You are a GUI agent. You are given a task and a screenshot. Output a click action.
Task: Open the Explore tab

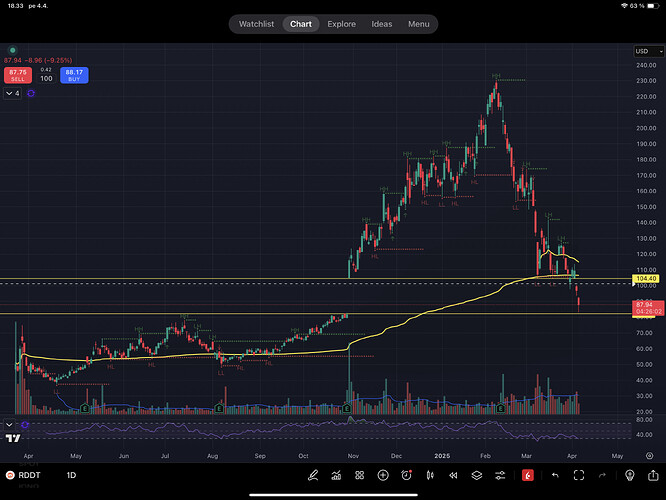pos(342,24)
